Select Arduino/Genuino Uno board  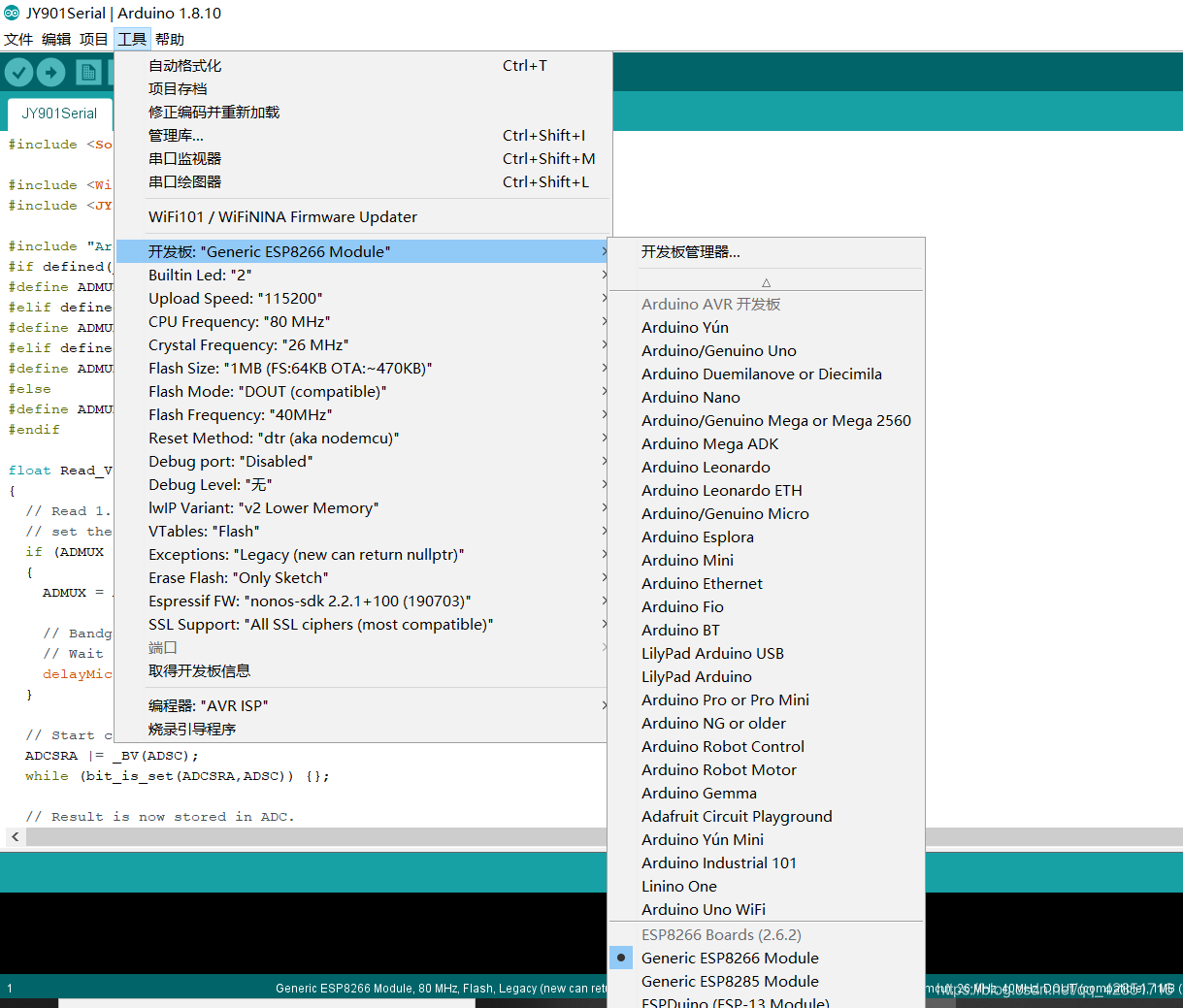click(x=766, y=350)
